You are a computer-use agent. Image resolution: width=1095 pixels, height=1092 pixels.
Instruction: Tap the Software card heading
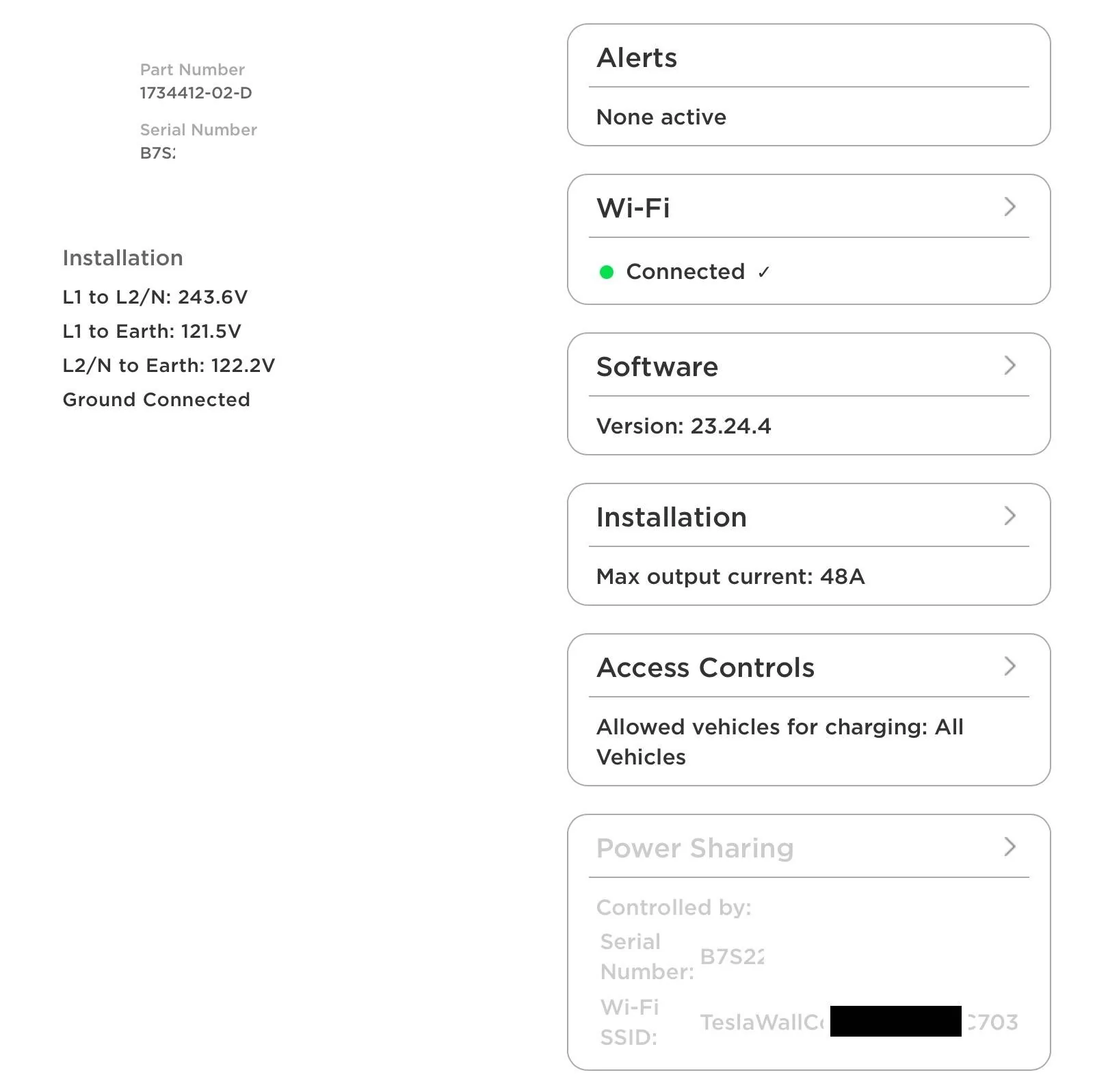tap(657, 367)
